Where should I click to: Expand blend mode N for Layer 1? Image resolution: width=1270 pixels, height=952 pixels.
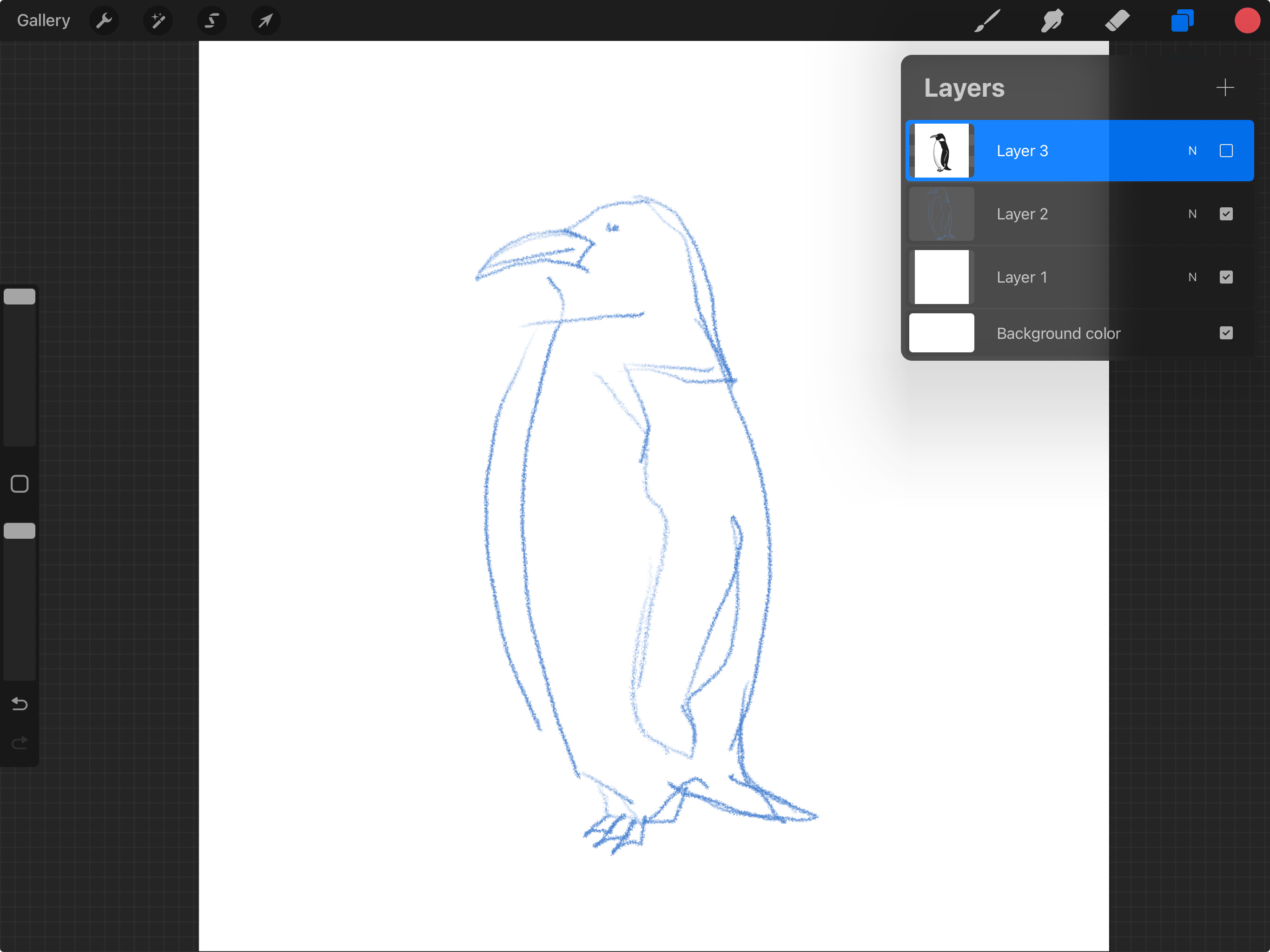point(1192,278)
